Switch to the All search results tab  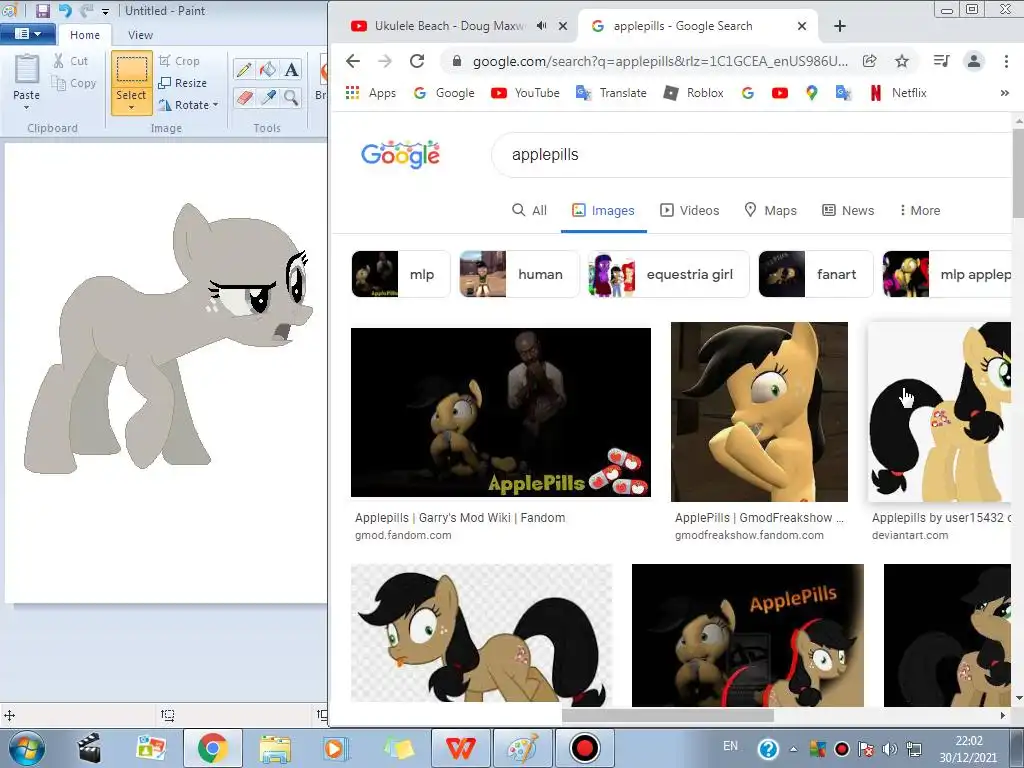tap(529, 210)
